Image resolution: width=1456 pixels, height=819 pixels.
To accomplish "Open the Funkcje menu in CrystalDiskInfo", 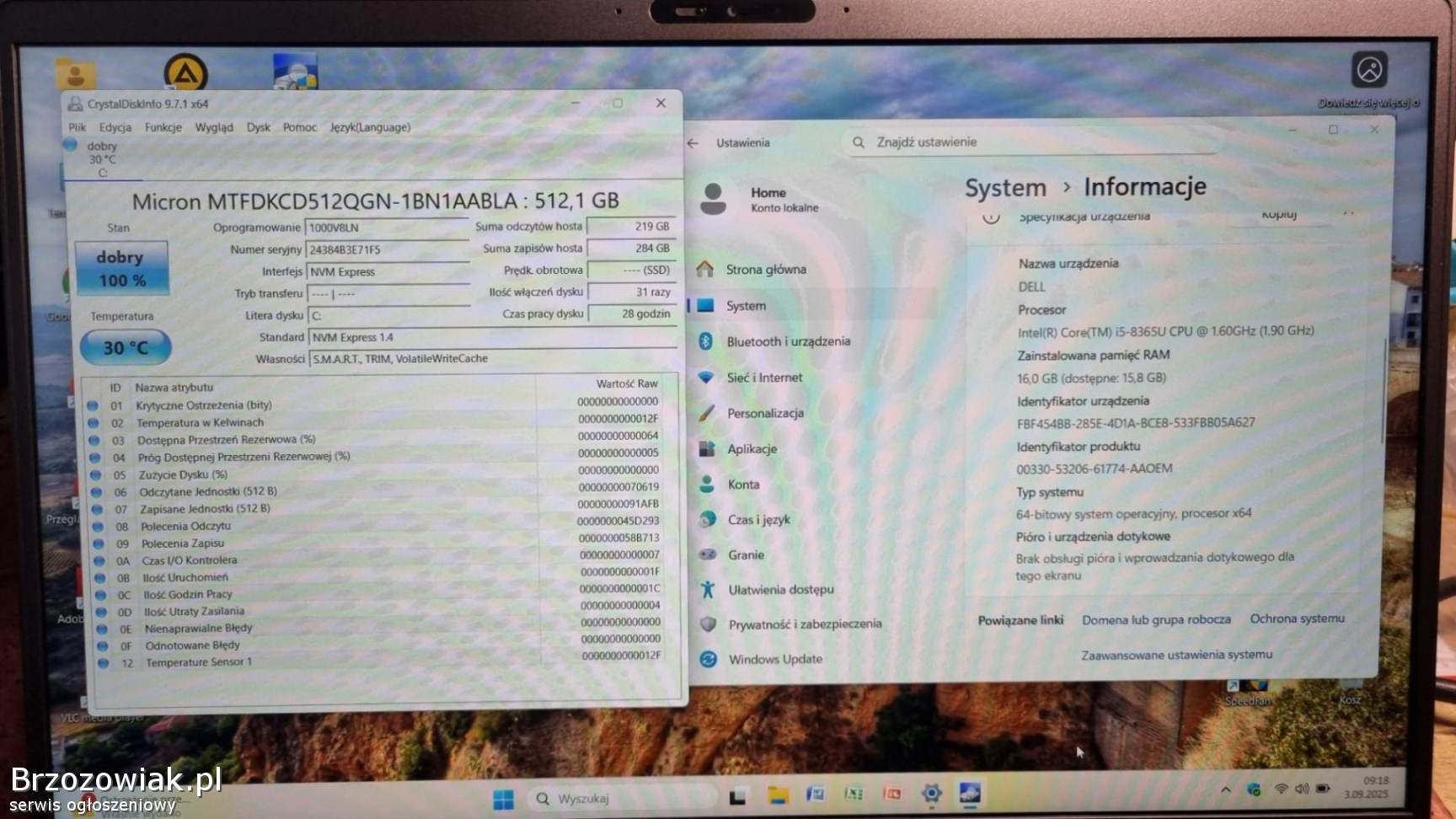I will (163, 127).
